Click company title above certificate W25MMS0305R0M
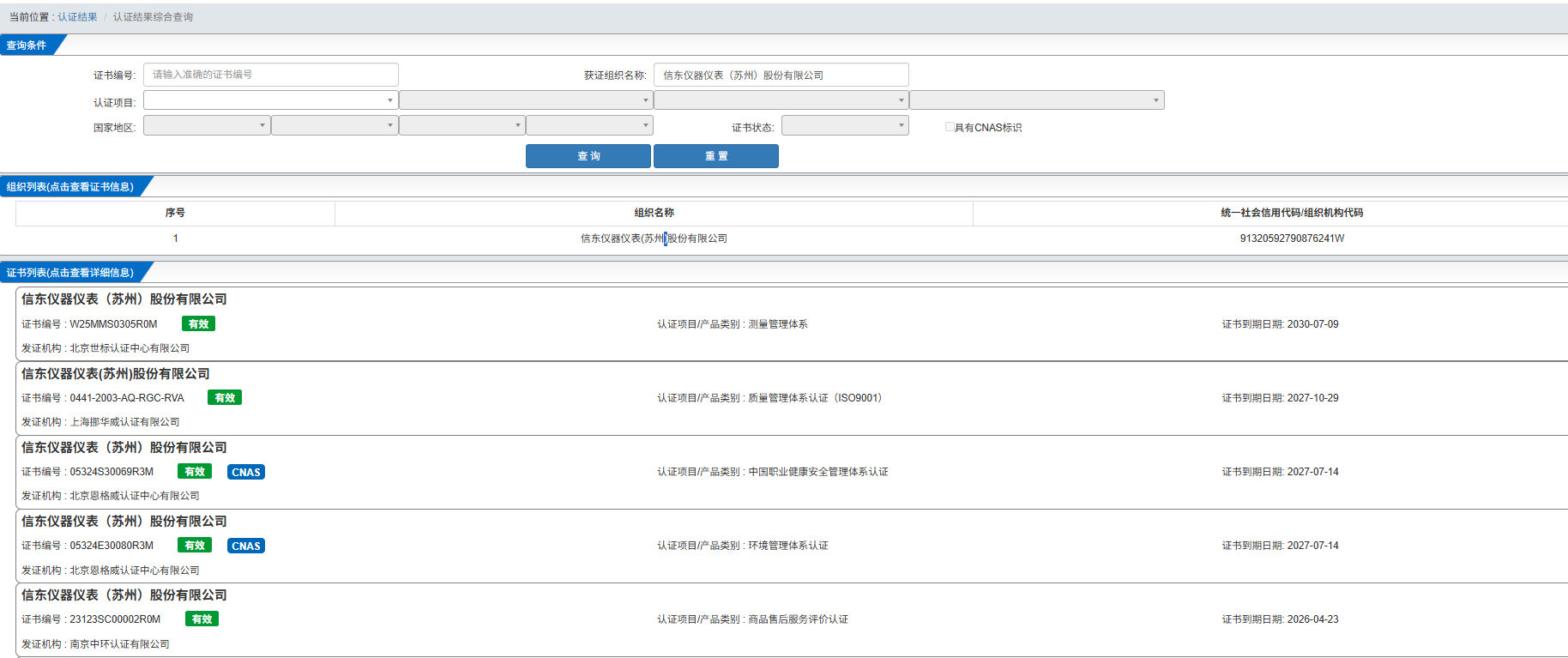 (124, 299)
